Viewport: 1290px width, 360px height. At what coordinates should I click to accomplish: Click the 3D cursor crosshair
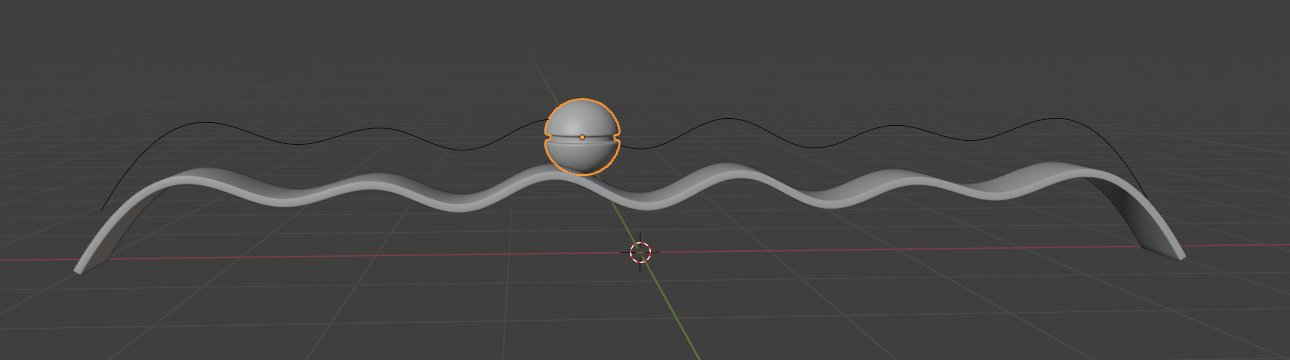[641, 252]
